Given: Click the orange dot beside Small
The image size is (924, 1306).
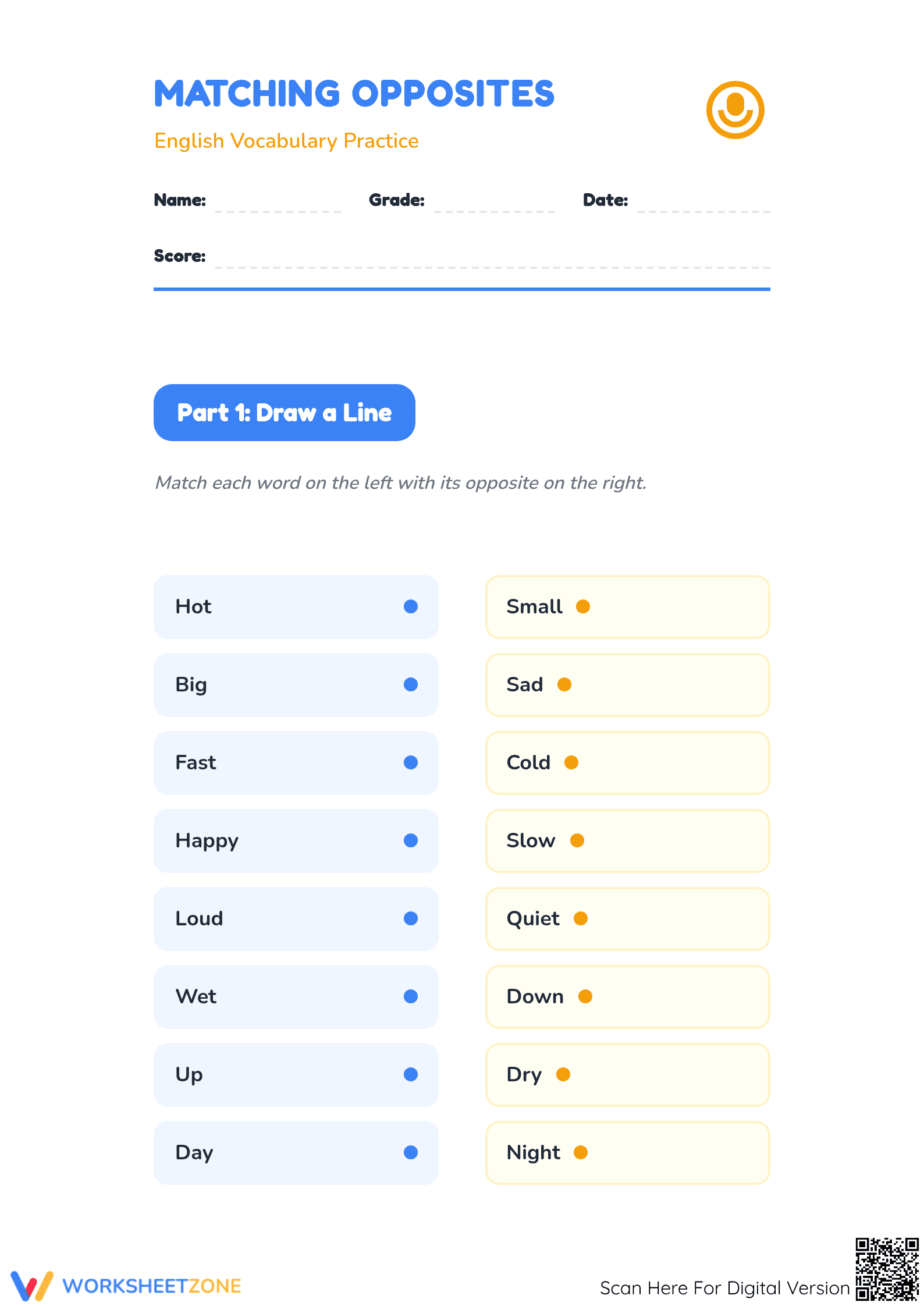Looking at the screenshot, I should (583, 606).
